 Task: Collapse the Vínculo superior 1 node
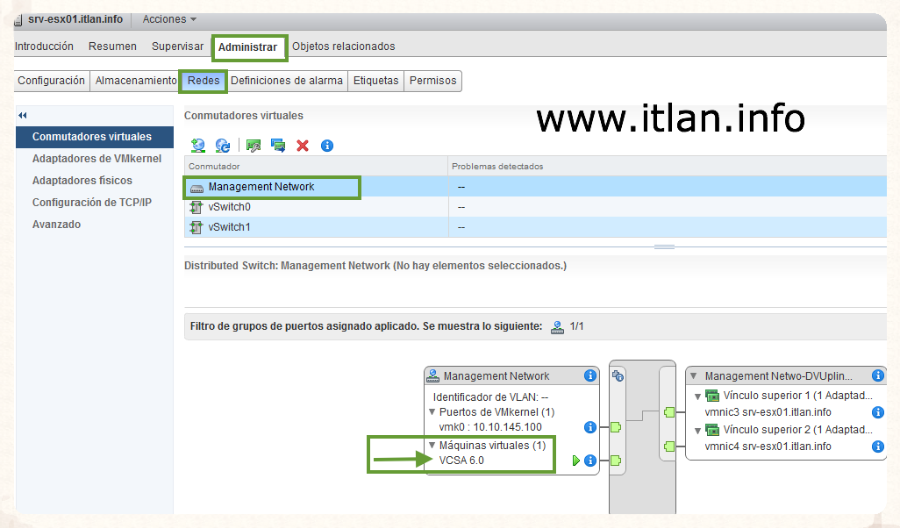(698, 397)
